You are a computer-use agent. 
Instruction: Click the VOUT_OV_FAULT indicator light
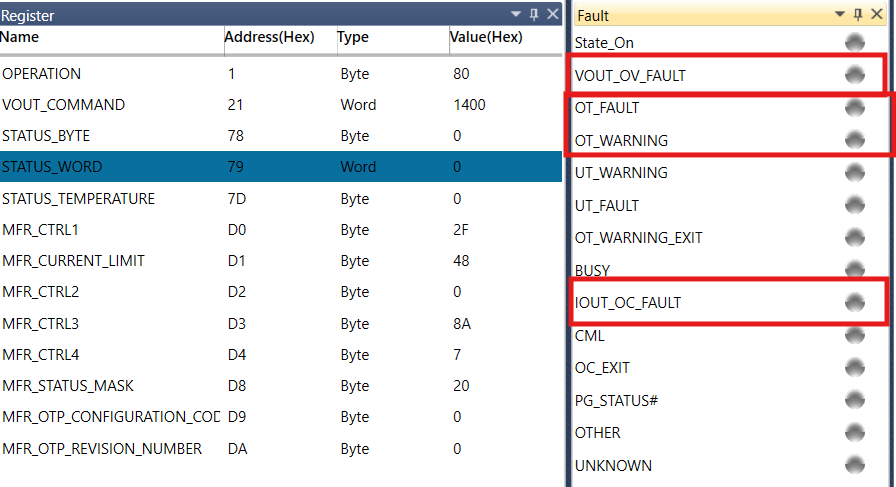click(x=854, y=75)
